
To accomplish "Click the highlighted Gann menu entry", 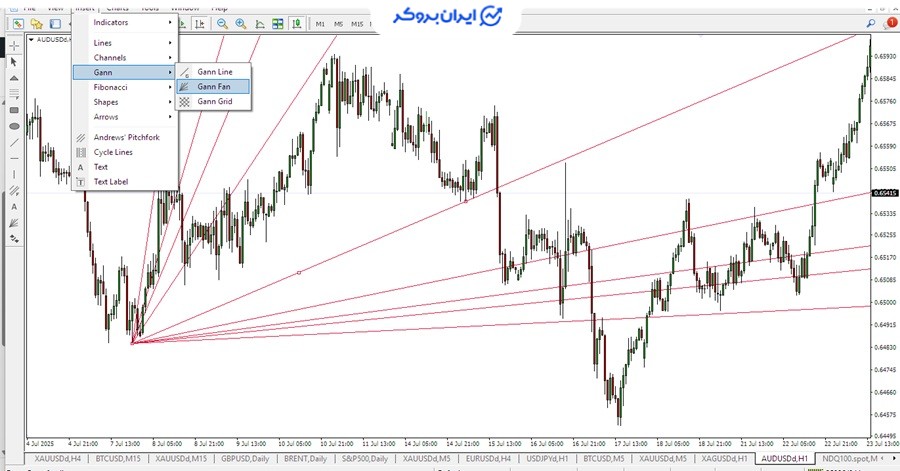I will 125,72.
